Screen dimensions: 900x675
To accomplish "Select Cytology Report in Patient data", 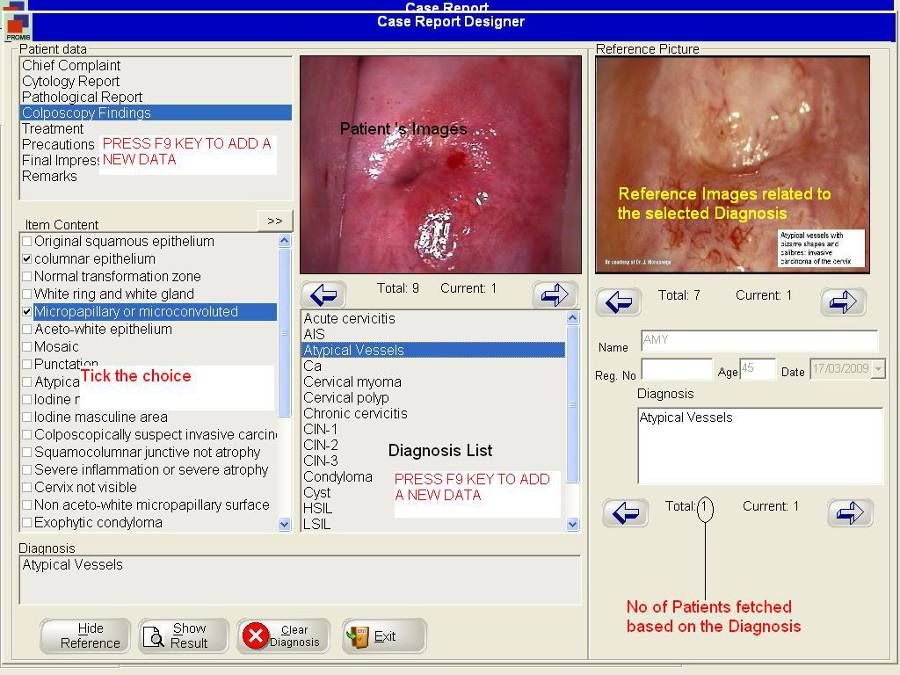I will 71,81.
